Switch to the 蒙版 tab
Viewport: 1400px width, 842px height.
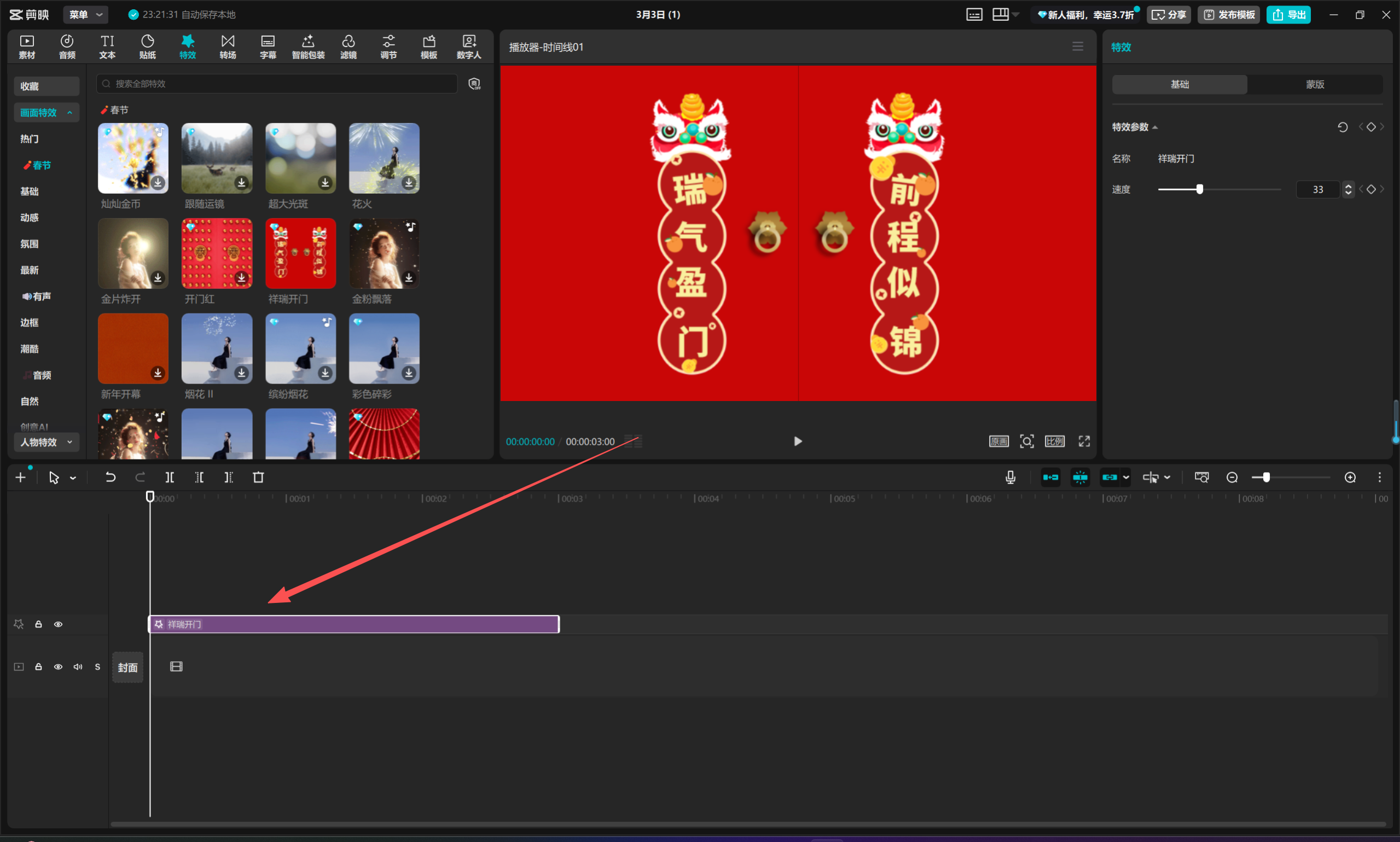(x=1314, y=85)
